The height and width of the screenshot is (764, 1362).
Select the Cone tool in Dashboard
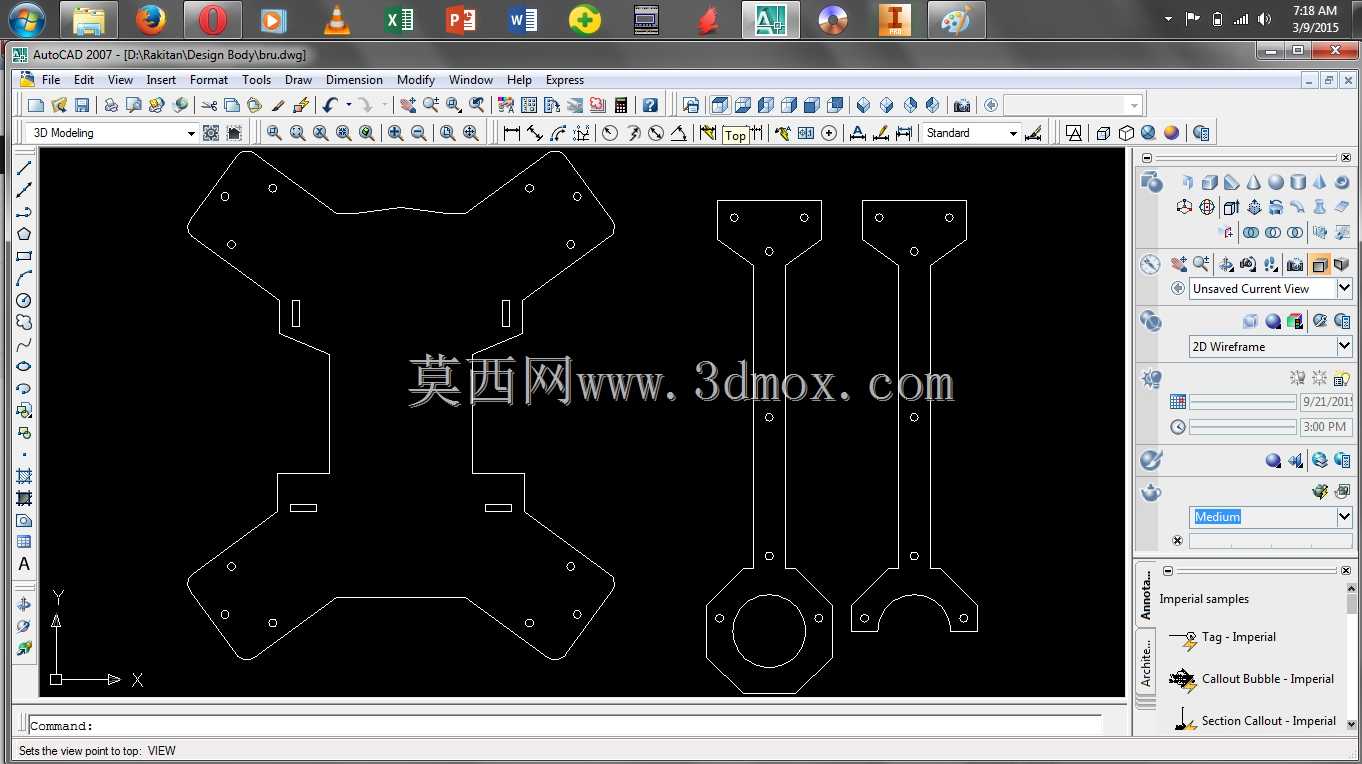[1254, 182]
